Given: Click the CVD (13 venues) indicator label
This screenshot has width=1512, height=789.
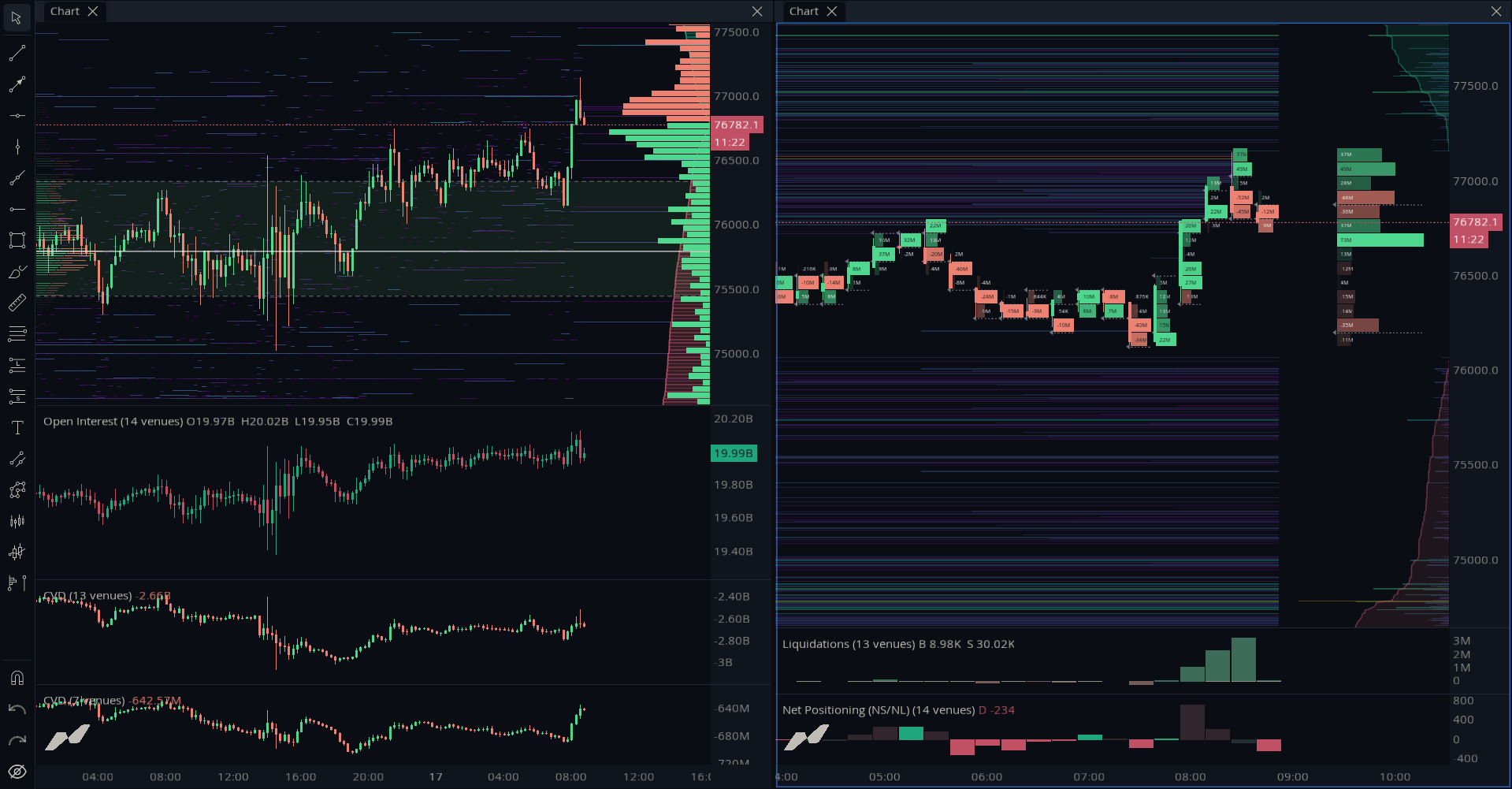Looking at the screenshot, I should [x=87, y=596].
